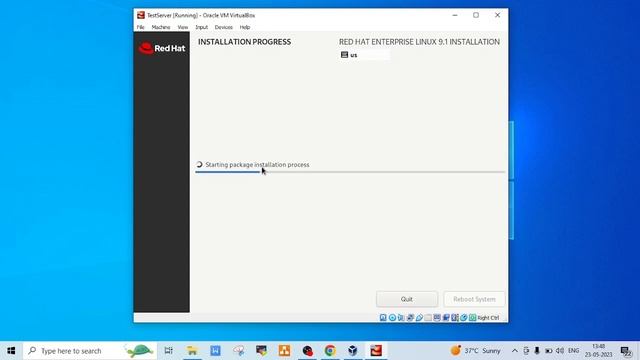The image size is (640, 360).
Task: Click the network adapter indicator in VirtualBox status bar
Action: [x=410, y=318]
